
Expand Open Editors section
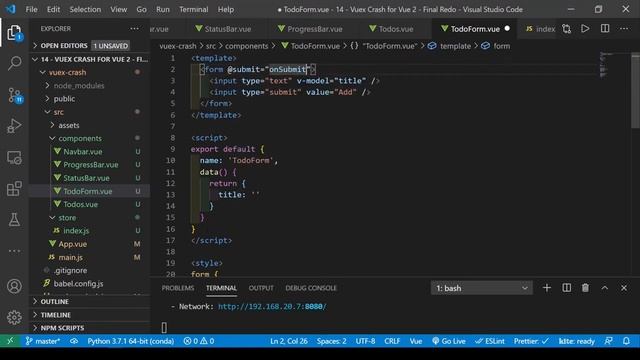tap(89, 46)
